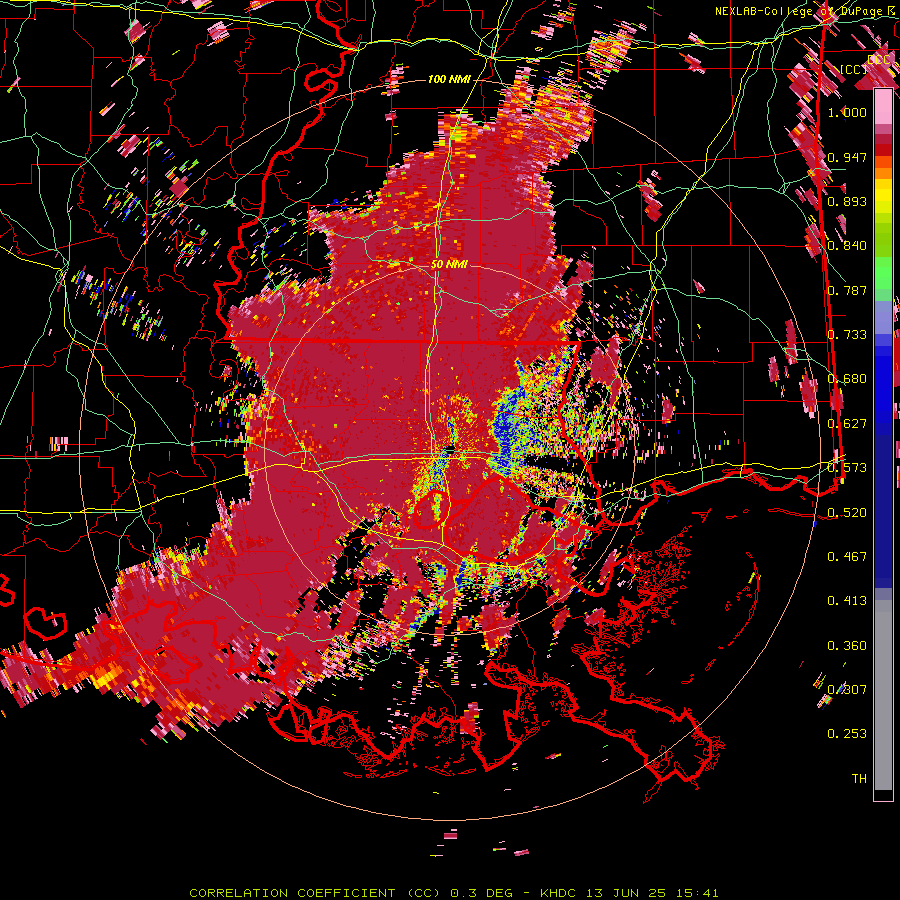Click the 100 NMI range ring label

pos(448,79)
